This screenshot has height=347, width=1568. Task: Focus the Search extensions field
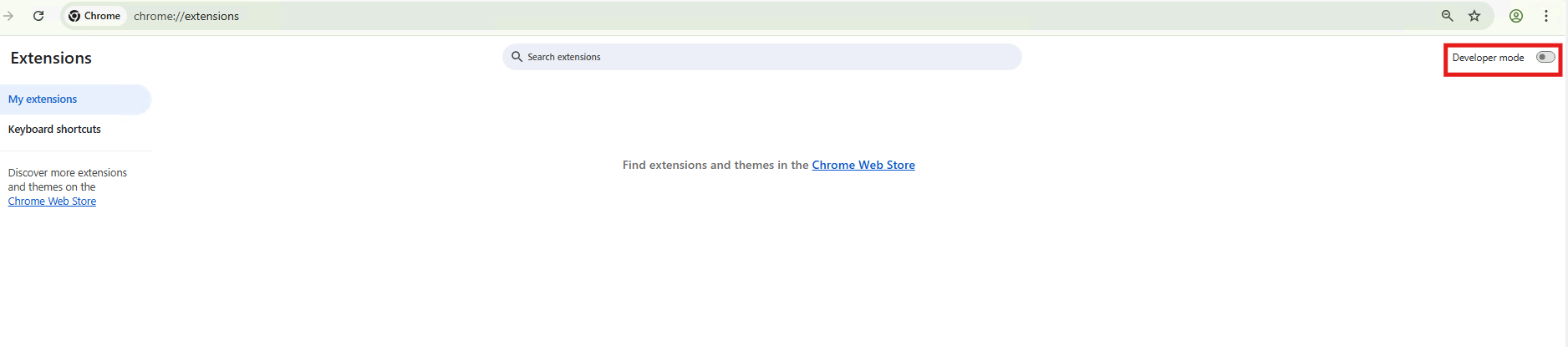tap(761, 57)
